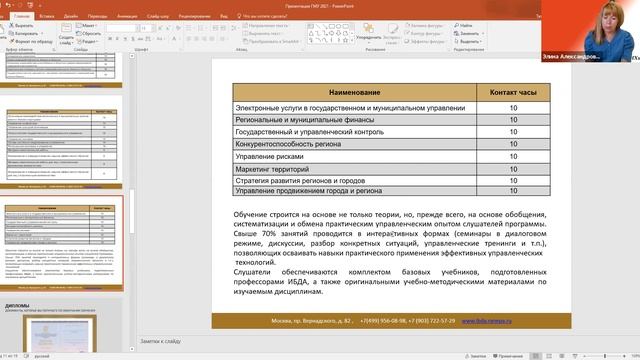Toggle Notes (Заметки) pane in status bar
640x360 pixels.
click(x=476, y=356)
